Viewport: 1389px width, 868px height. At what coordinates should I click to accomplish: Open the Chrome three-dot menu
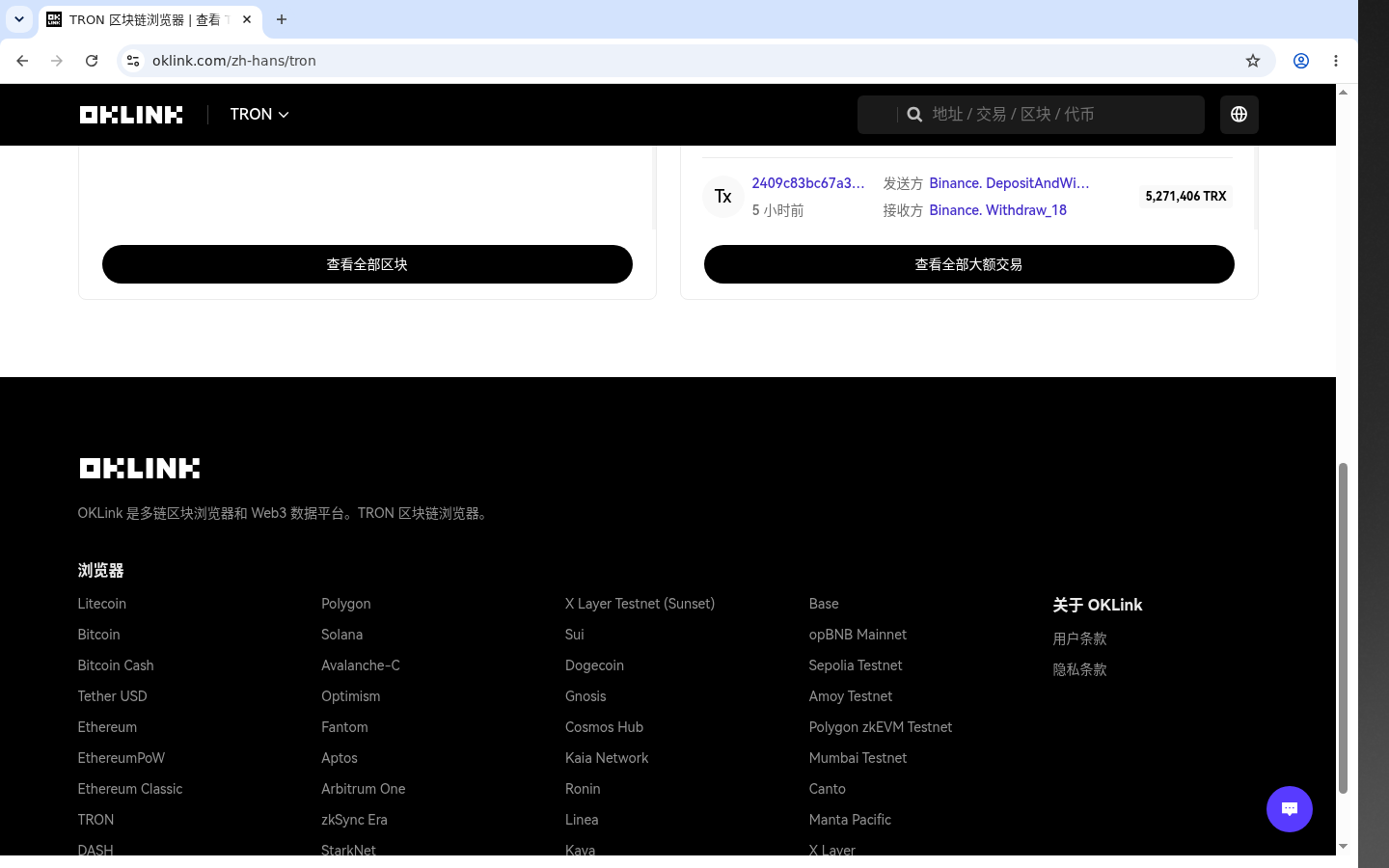[1336, 61]
